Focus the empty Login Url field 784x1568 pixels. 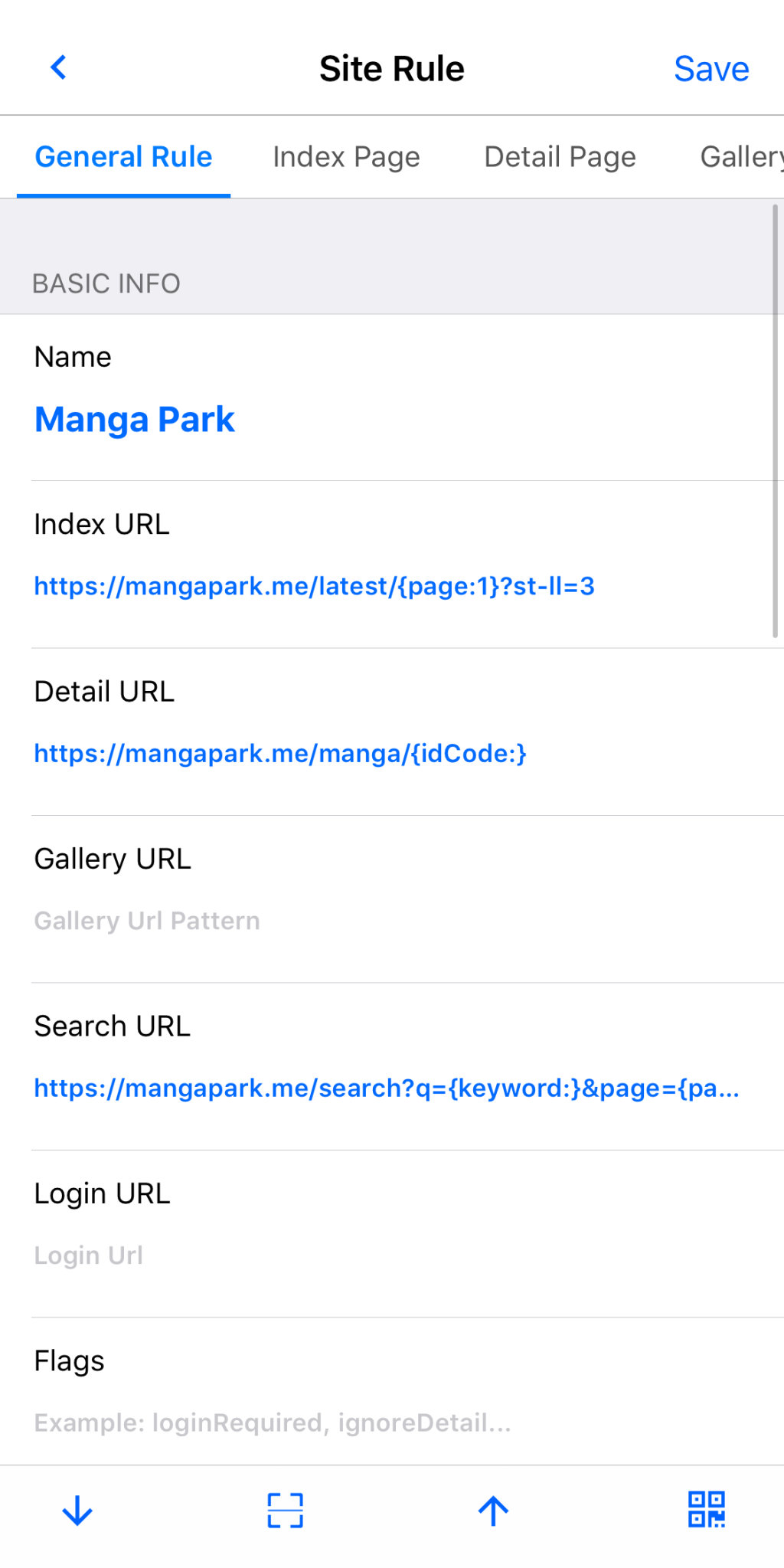pos(89,1255)
